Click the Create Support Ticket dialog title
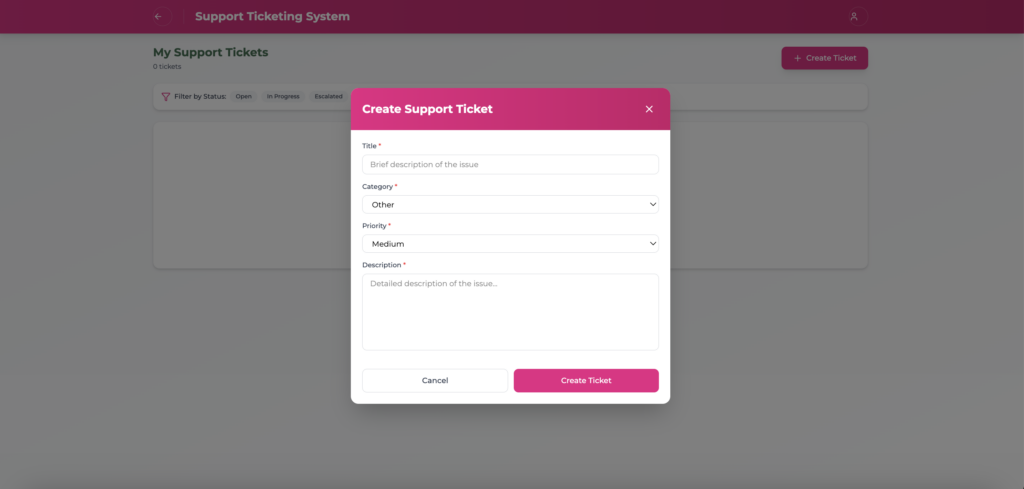Viewport: 1024px width, 489px height. [427, 109]
